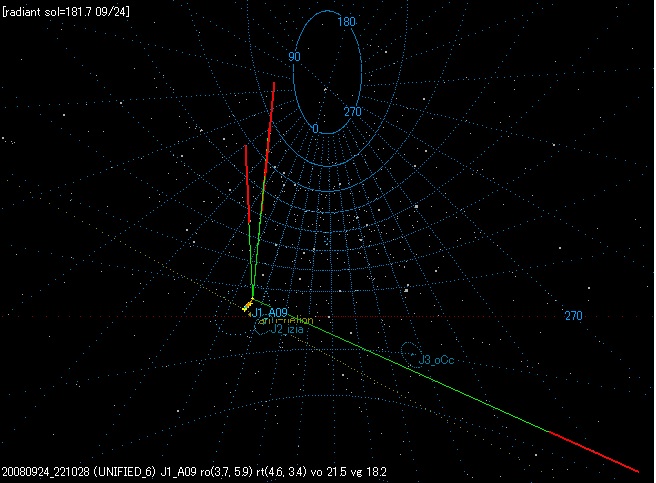Click the yellow 'anti-helion' label
The image size is (656, 483).
[287, 321]
